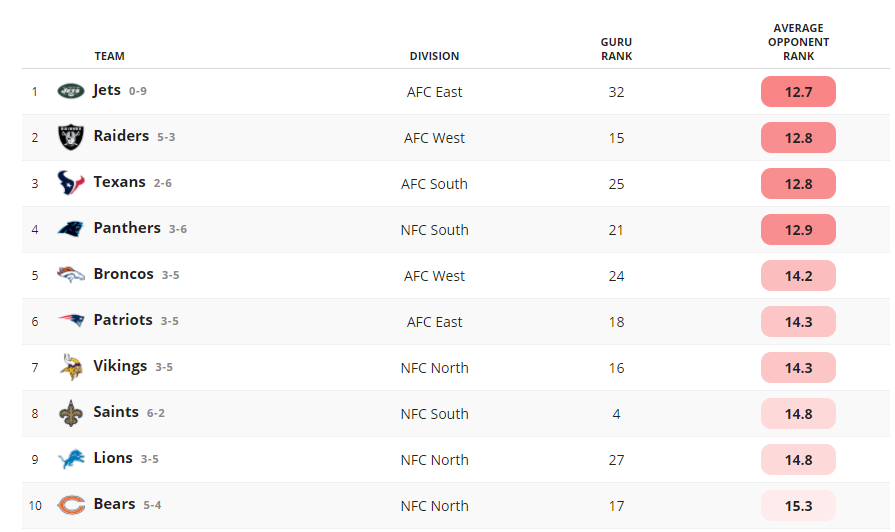The image size is (895, 532).
Task: Click the Saints fleur-de-lis logo
Action: [71, 413]
